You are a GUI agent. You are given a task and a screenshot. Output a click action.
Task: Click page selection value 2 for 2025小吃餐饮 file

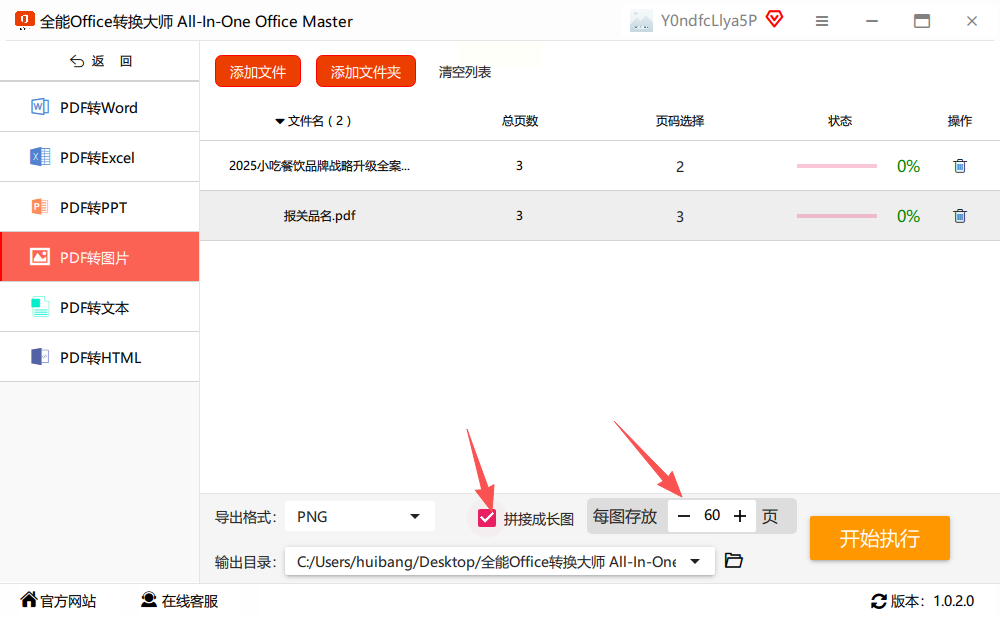[x=680, y=167]
